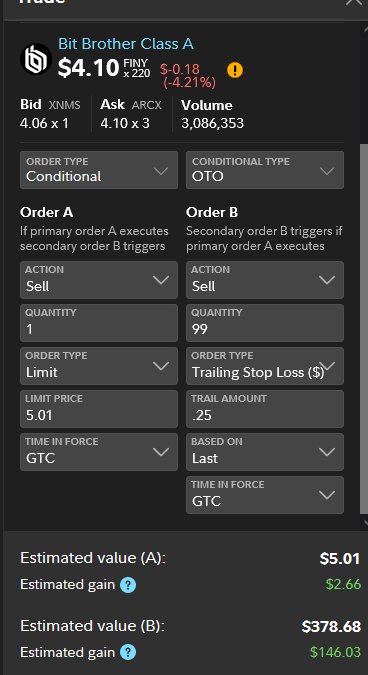Open Order B Trailing Stop Loss dropdown
368x675 pixels.
265,366
